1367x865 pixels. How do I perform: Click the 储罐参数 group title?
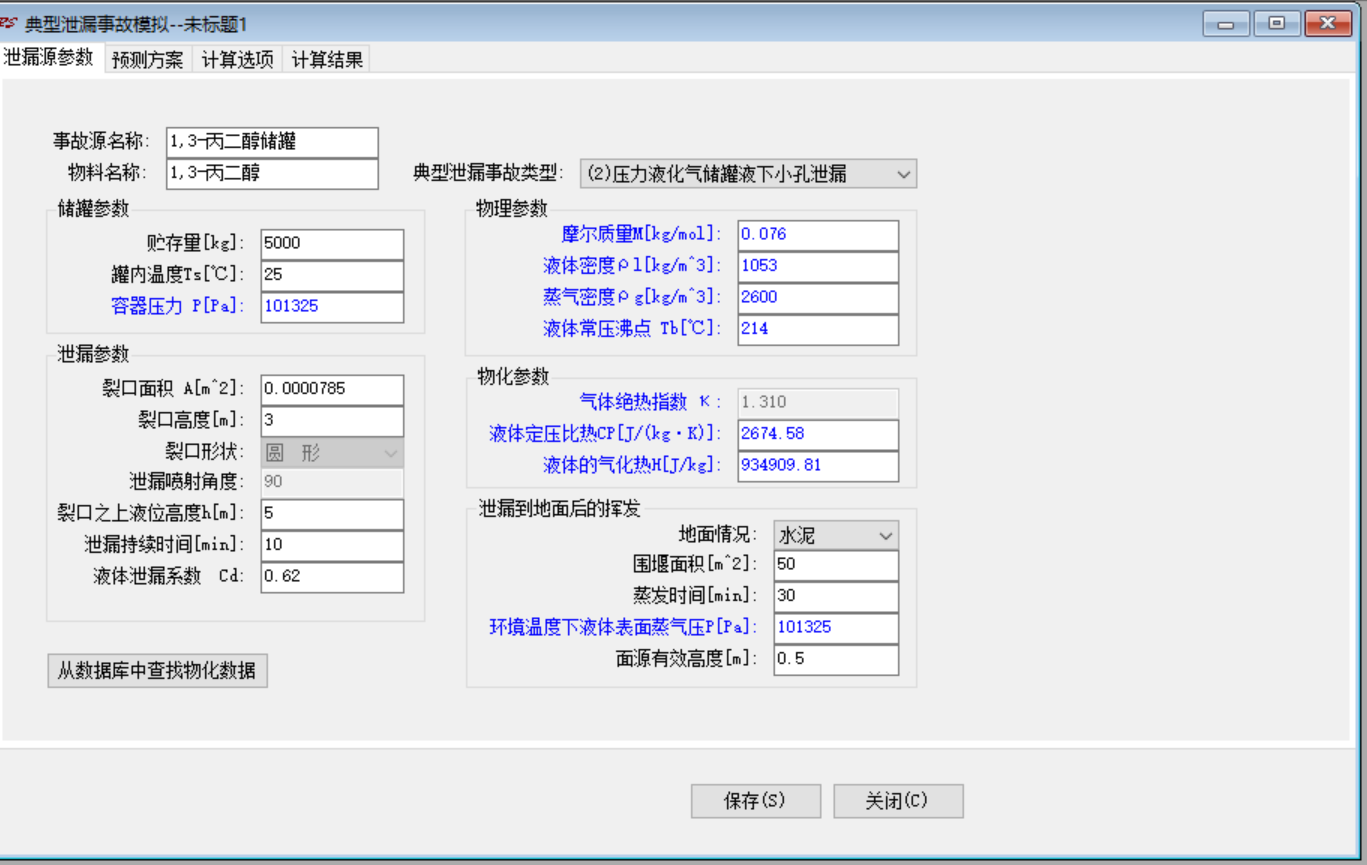94,210
